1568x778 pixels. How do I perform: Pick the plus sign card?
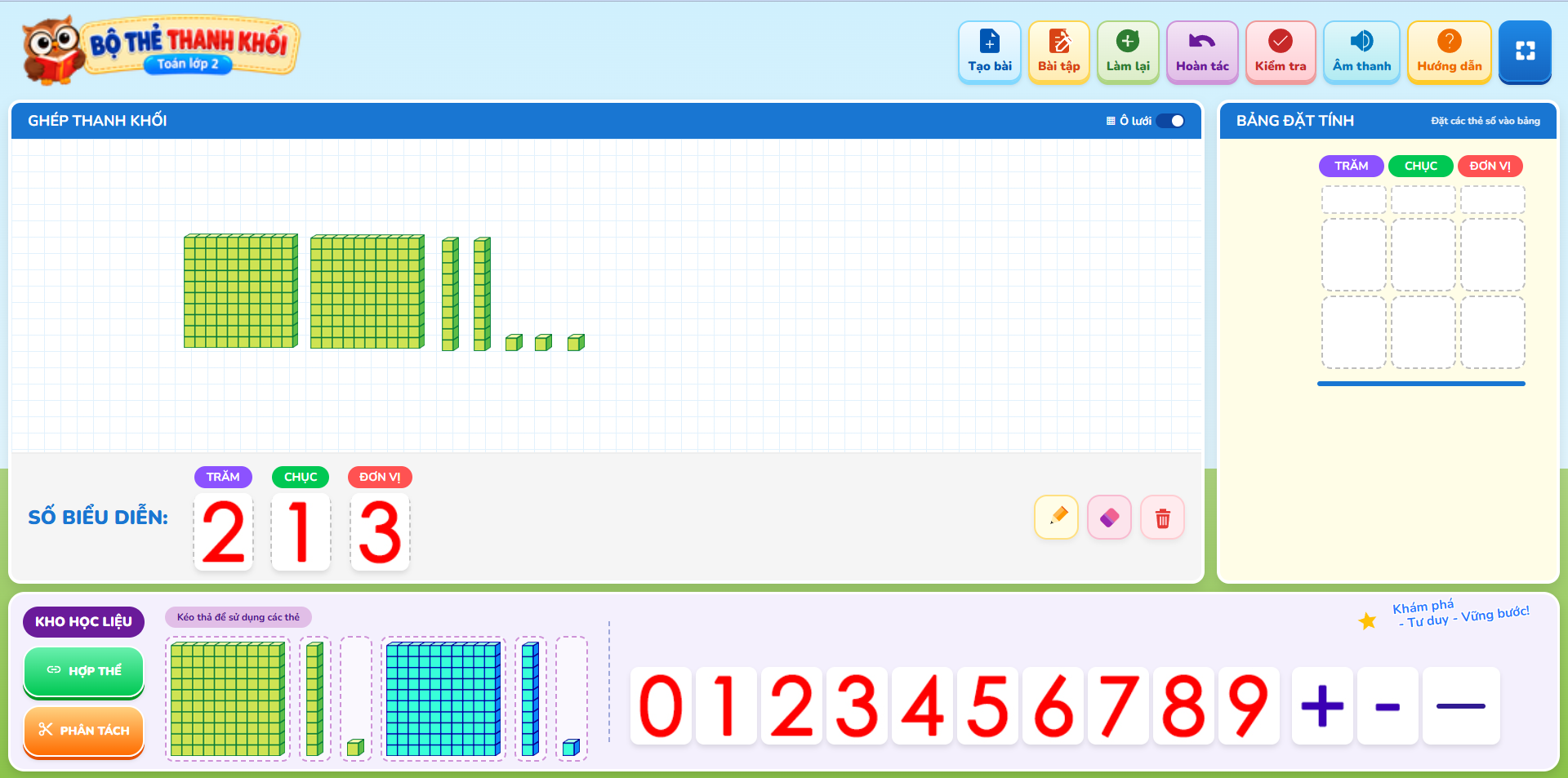[x=1322, y=706]
